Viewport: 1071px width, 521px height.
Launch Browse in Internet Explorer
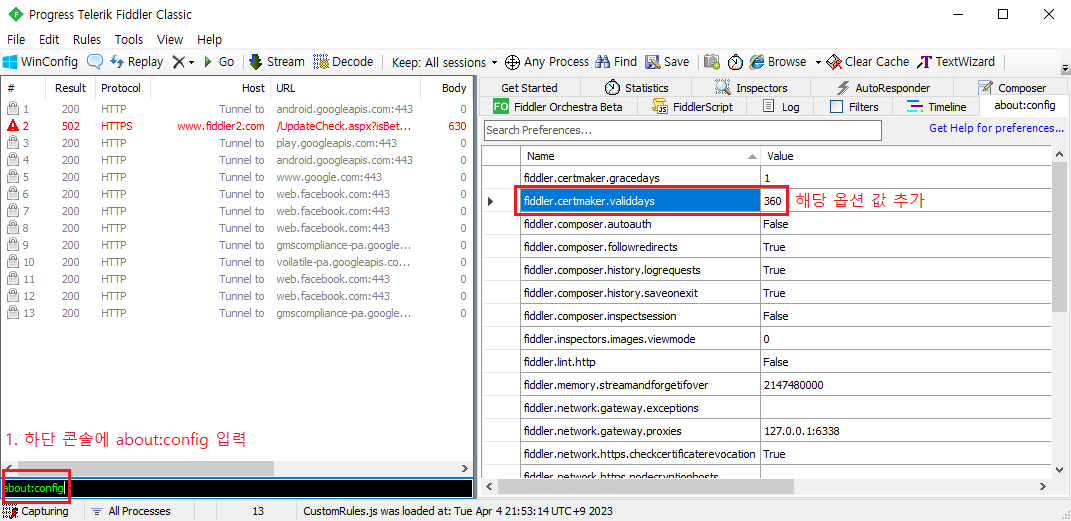coord(778,61)
